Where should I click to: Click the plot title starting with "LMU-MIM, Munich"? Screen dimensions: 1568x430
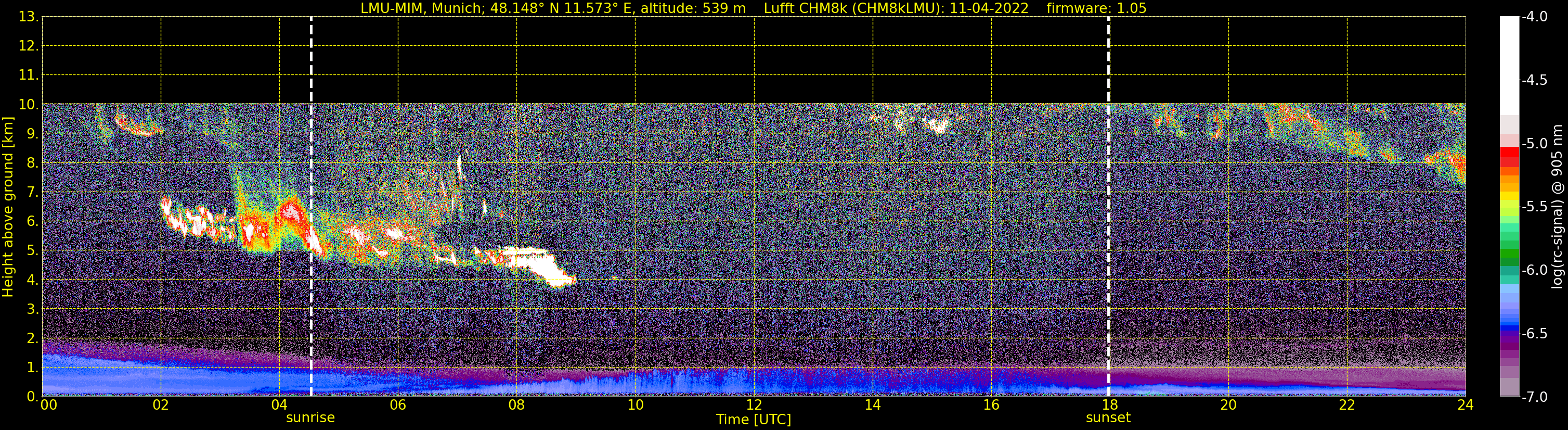[x=754, y=8]
